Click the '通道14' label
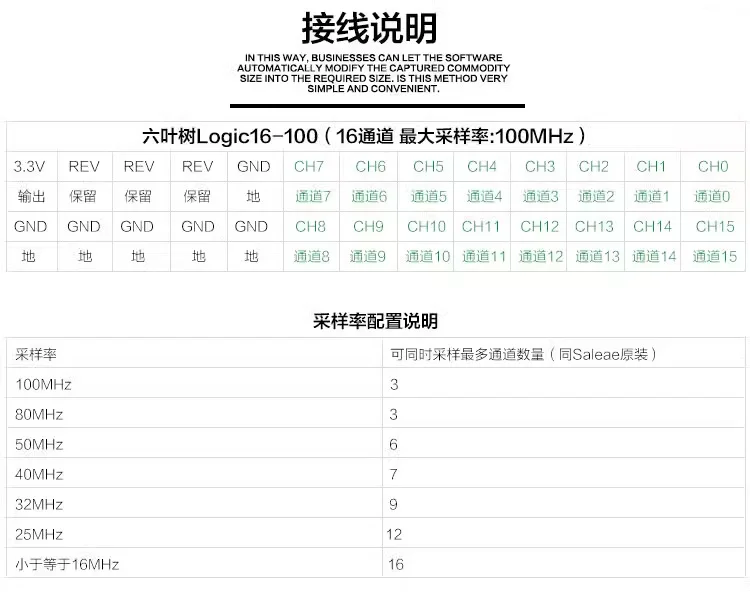Image resolution: width=750 pixels, height=606 pixels. 654,256
